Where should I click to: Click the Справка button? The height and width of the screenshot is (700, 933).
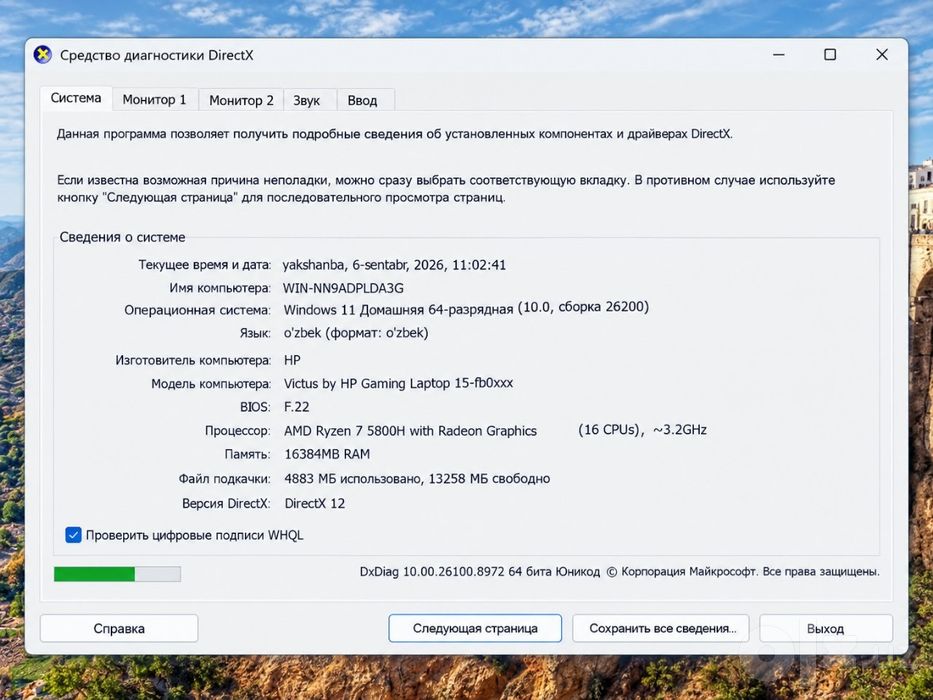pos(119,629)
